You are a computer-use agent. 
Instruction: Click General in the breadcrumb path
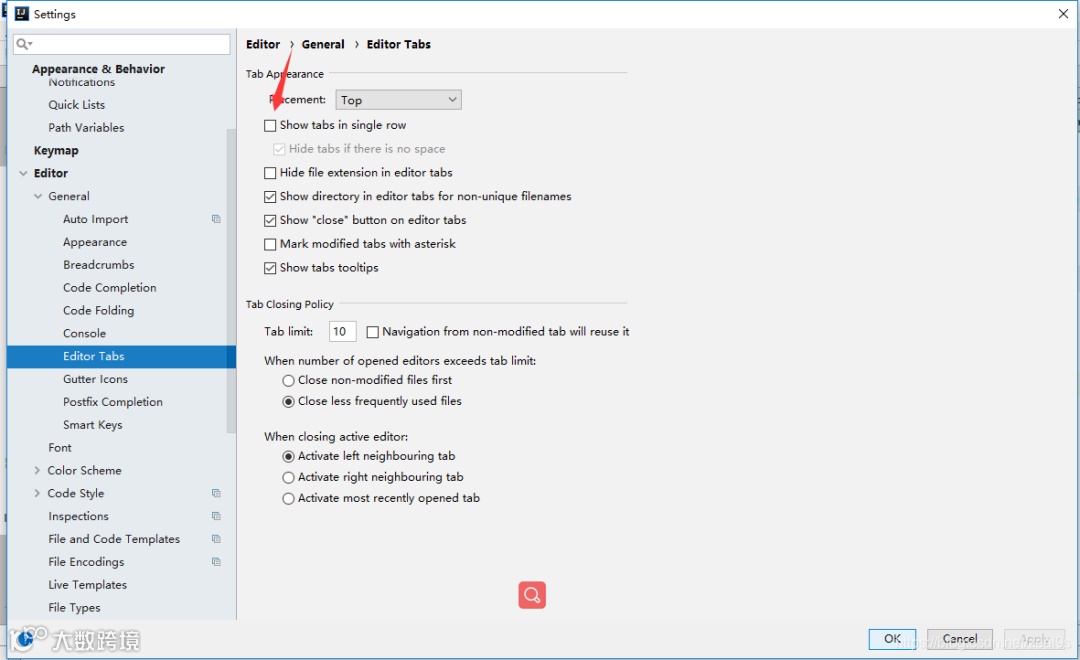click(x=323, y=44)
